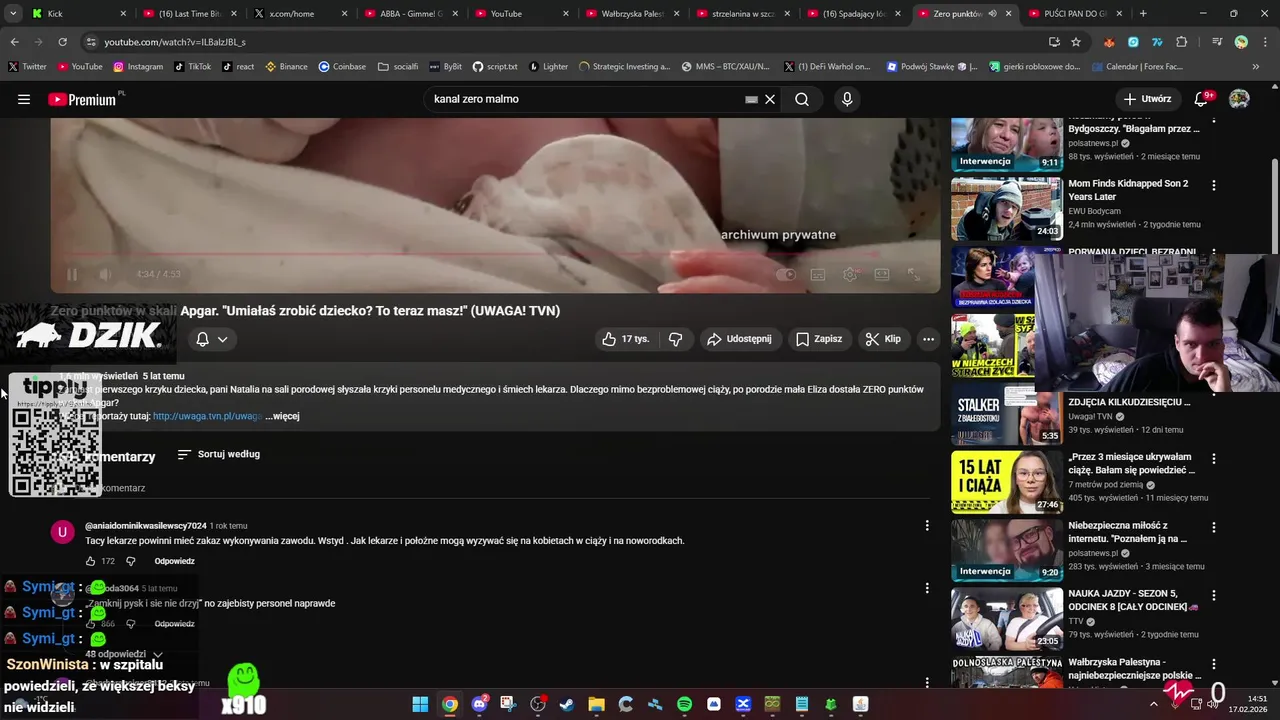The image size is (1280, 720).
Task: Open the search keyboard icon
Action: (x=751, y=99)
